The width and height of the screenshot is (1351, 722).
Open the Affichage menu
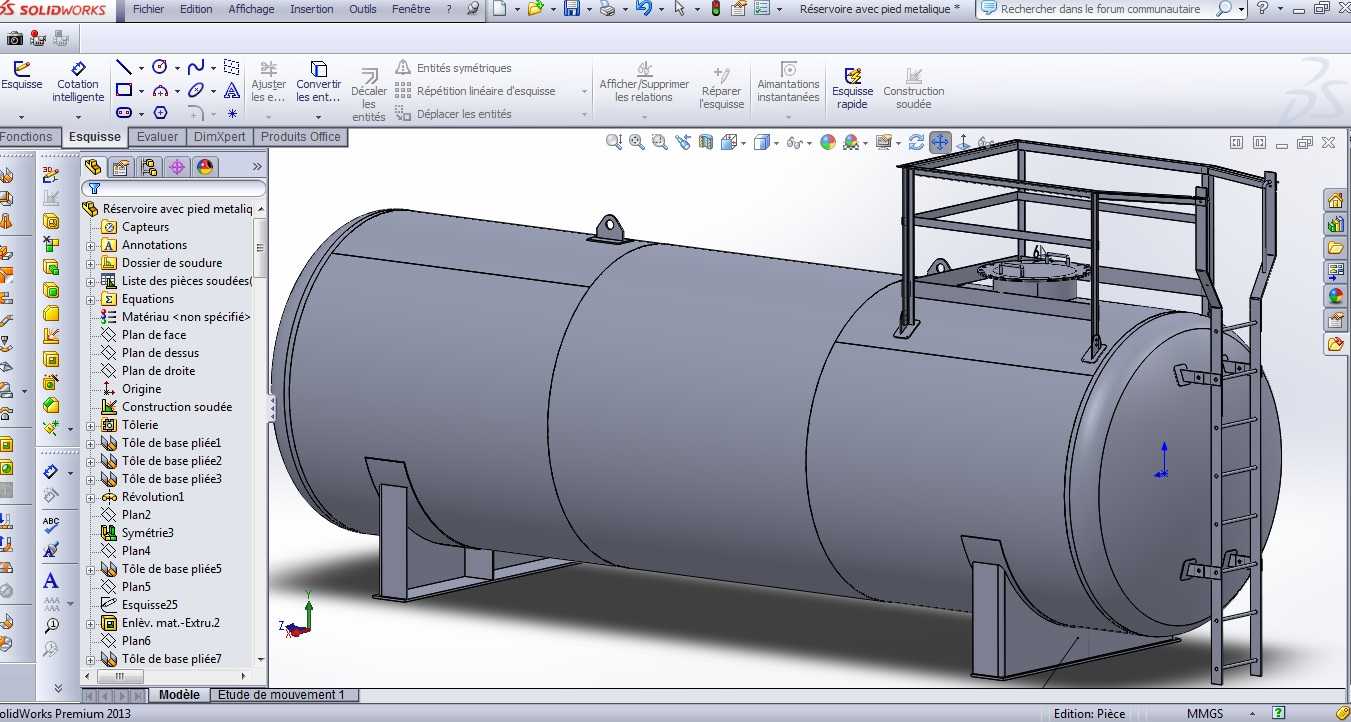tap(252, 9)
